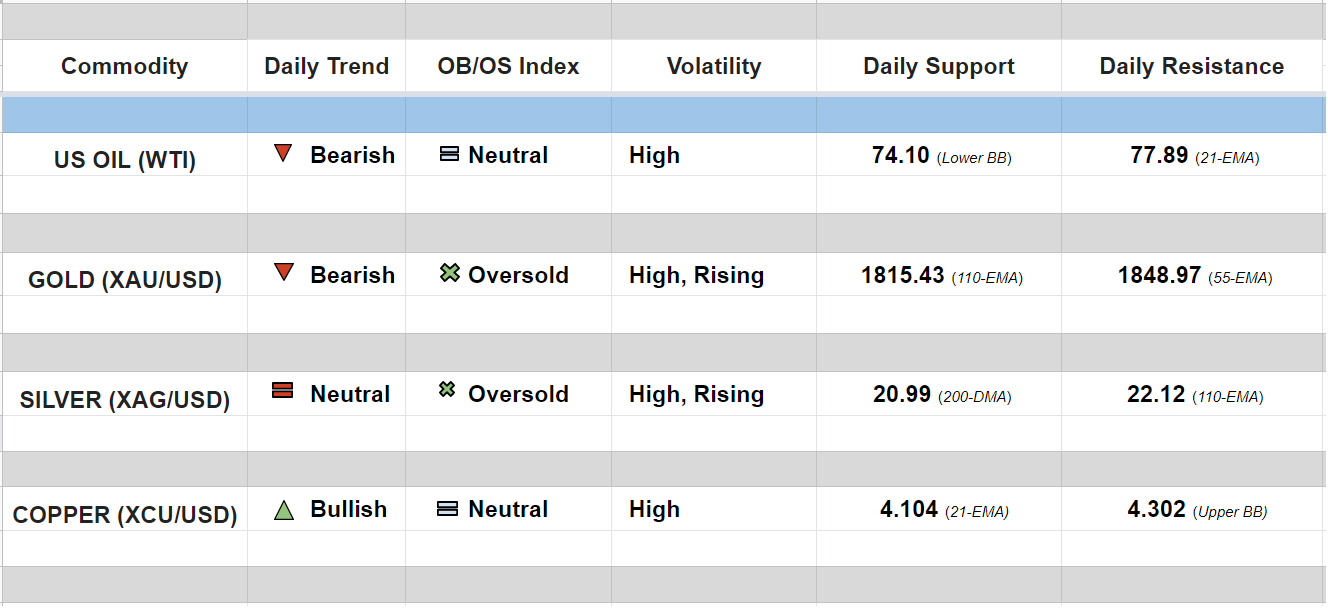Select the US OIL (WTI) row label

click(x=125, y=160)
